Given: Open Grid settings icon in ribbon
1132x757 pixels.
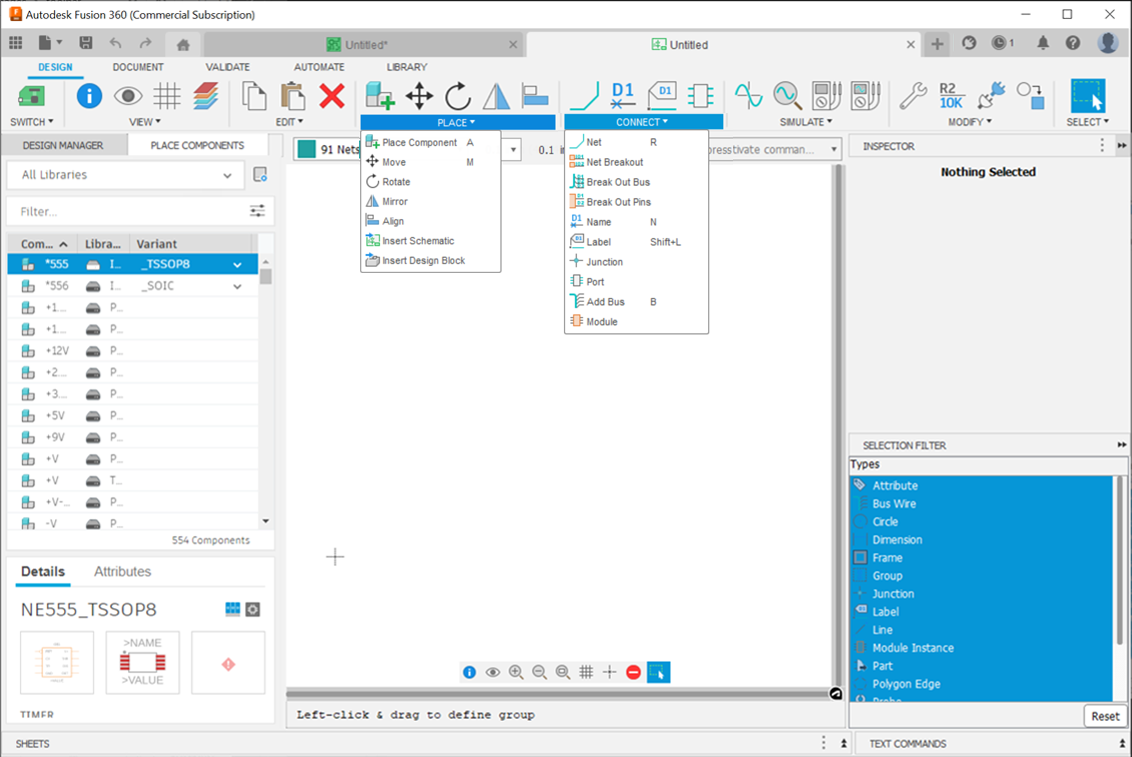Looking at the screenshot, I should coord(167,96).
